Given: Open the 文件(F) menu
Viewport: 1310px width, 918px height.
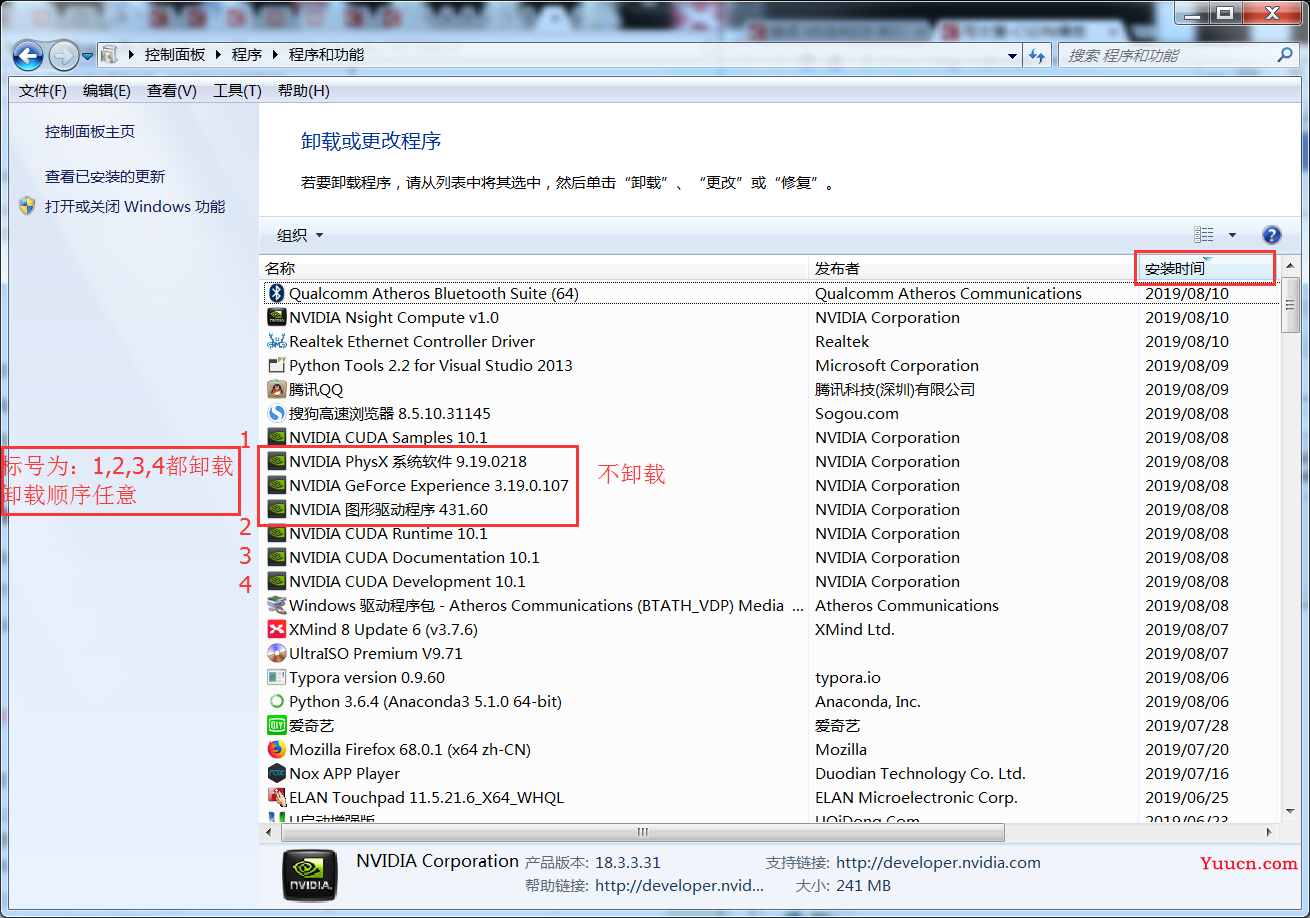Looking at the screenshot, I should tap(43, 91).
